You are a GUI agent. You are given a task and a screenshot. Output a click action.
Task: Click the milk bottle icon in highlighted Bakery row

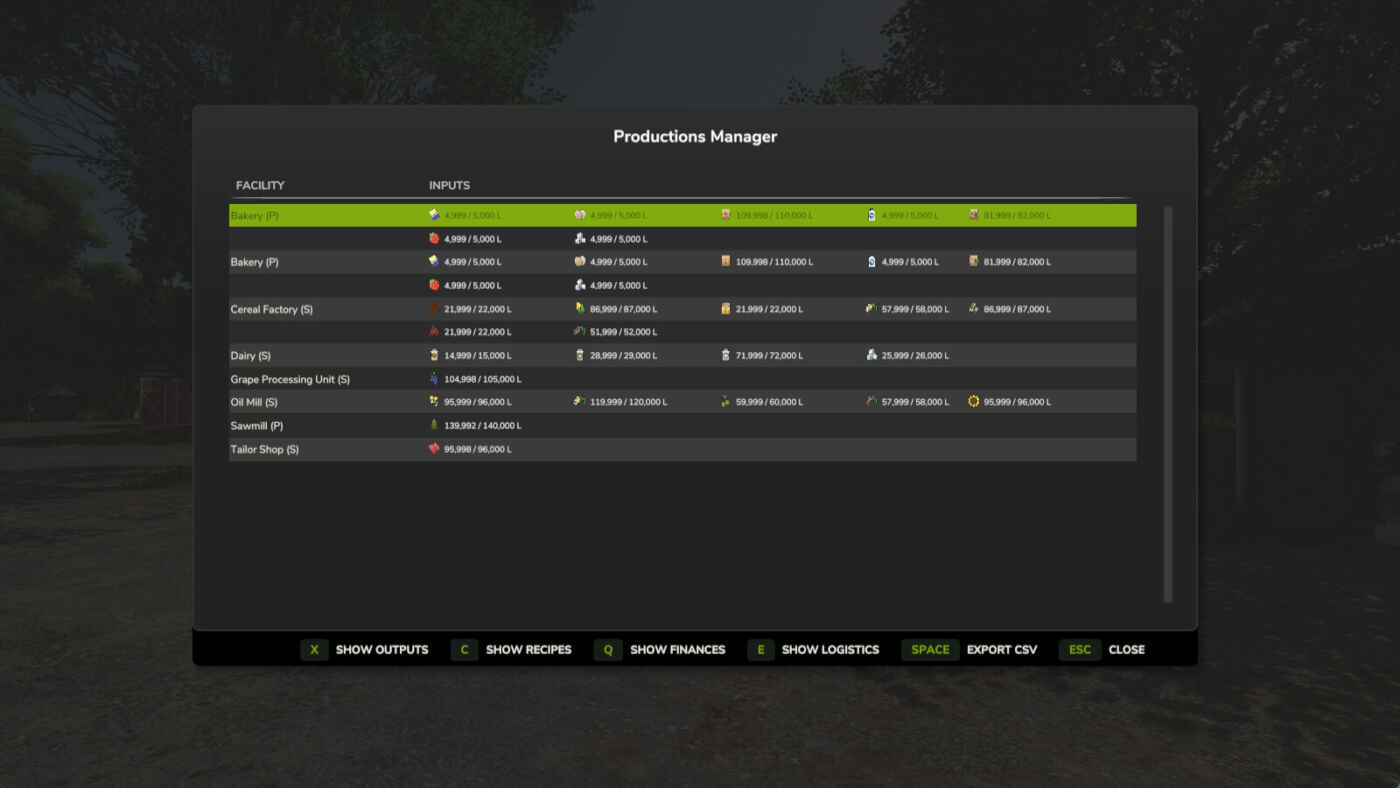(x=871, y=215)
